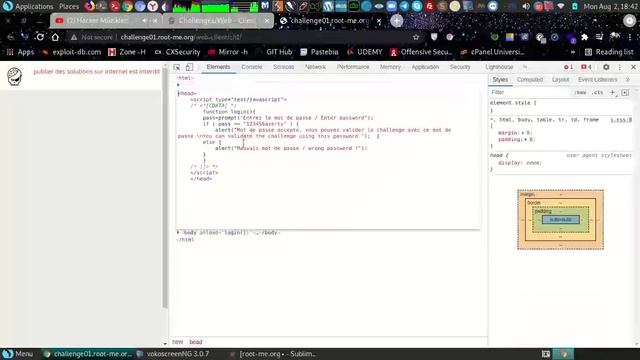The image size is (640, 360).
Task: Open the Computed styles tab
Action: click(x=529, y=80)
